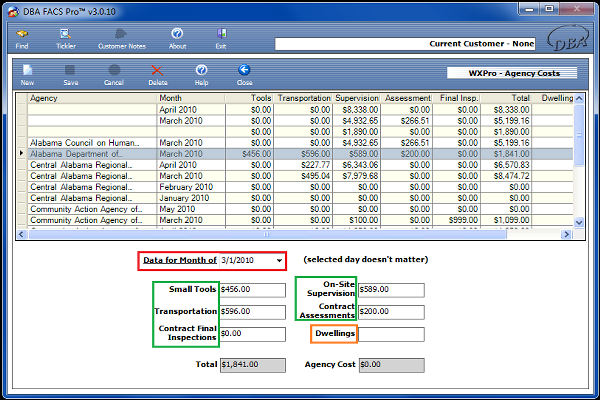Click the grid's Total column header

pyautogui.click(x=506, y=98)
